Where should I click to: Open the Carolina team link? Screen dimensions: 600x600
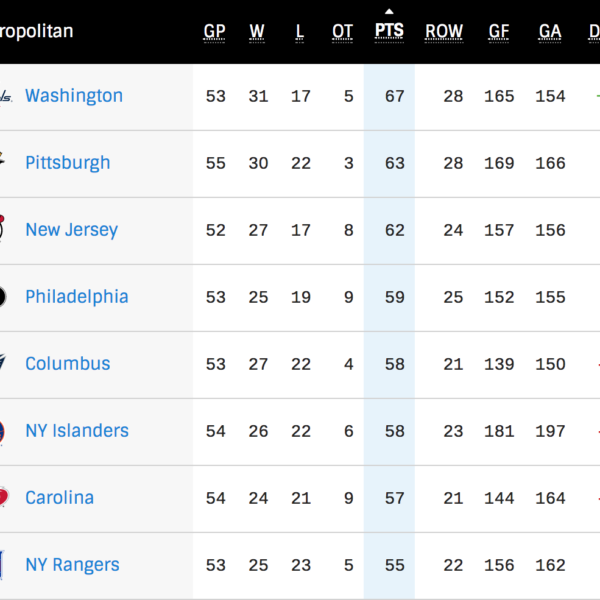pyautogui.click(x=60, y=498)
